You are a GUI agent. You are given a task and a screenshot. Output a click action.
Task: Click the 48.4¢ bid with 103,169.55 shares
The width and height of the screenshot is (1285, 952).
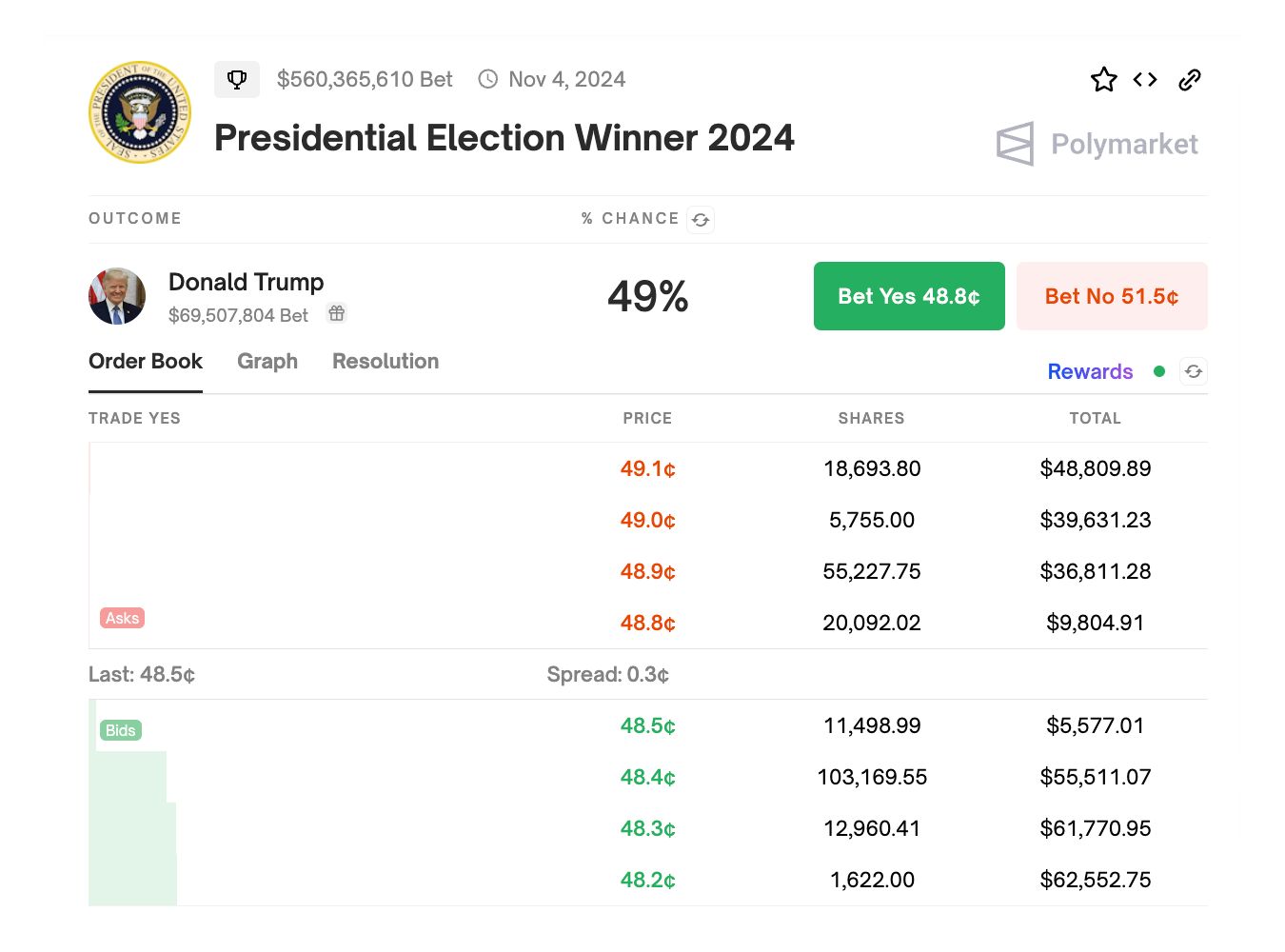647,777
